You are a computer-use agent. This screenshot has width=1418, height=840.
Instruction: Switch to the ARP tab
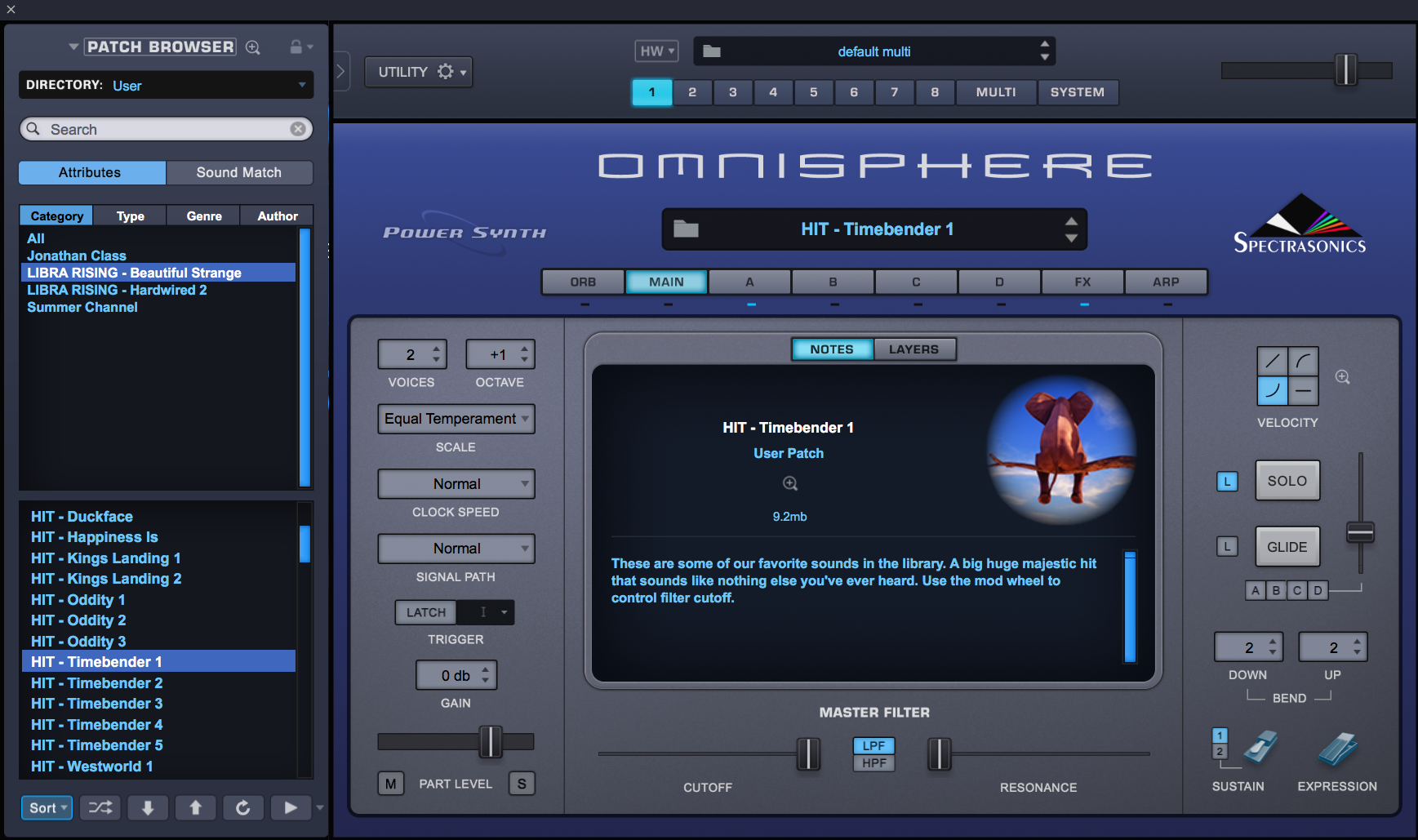[x=1166, y=282]
